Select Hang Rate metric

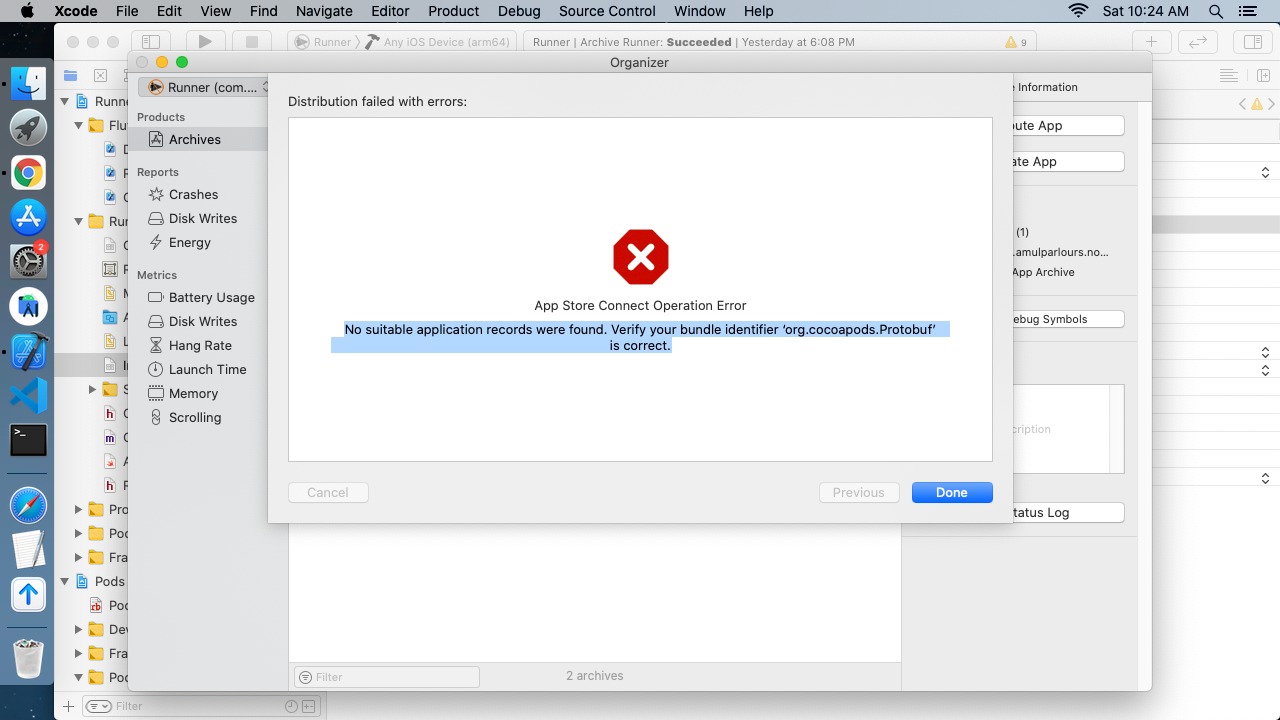(x=190, y=346)
